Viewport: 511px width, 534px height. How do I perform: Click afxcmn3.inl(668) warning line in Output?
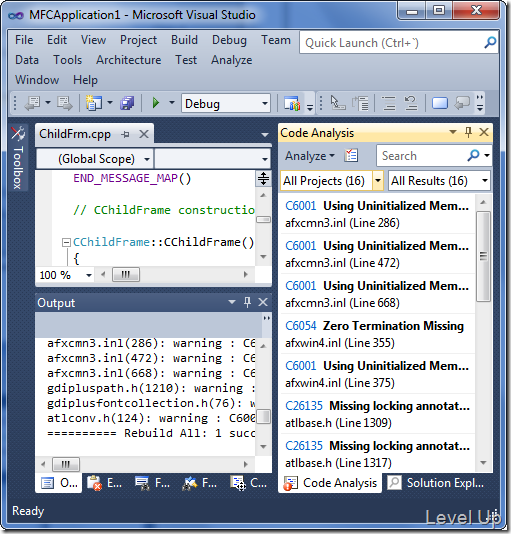151,373
